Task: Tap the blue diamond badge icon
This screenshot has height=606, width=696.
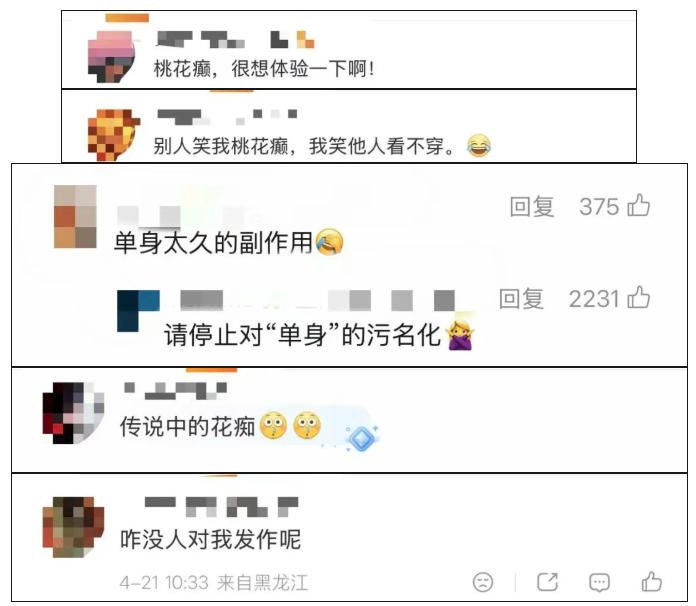Action: click(362, 438)
